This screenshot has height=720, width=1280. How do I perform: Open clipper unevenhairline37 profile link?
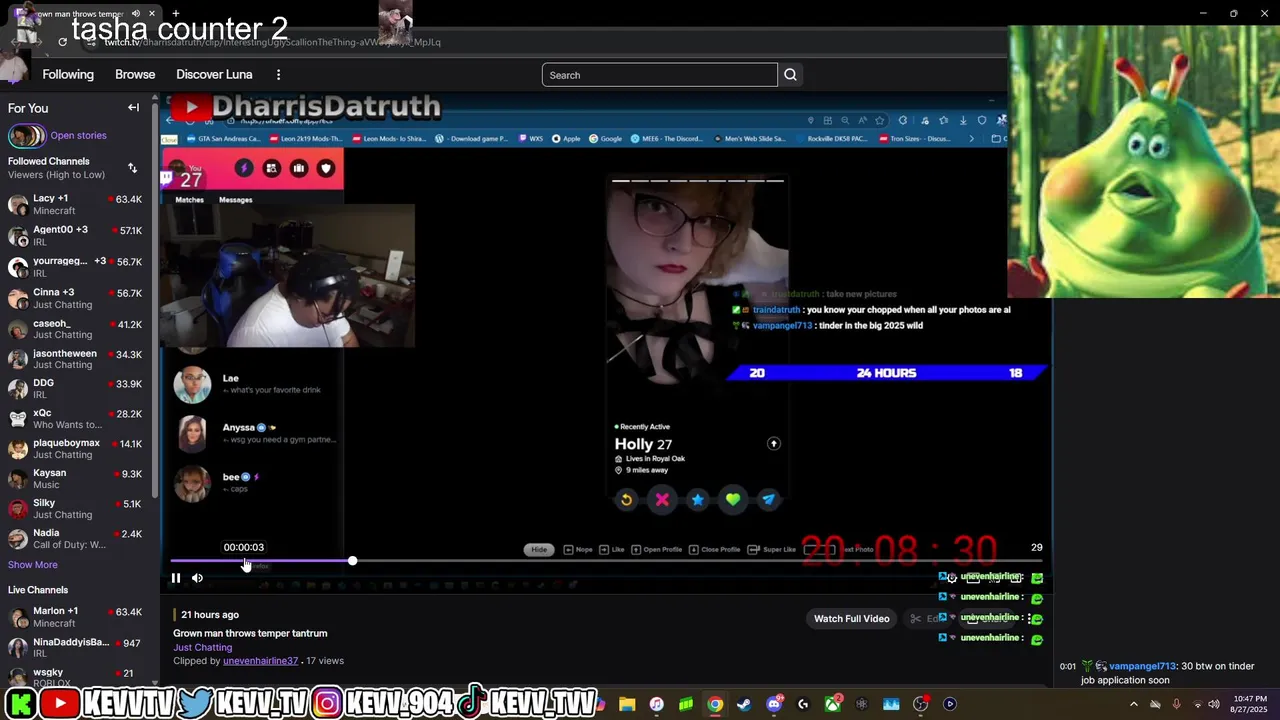pos(260,661)
